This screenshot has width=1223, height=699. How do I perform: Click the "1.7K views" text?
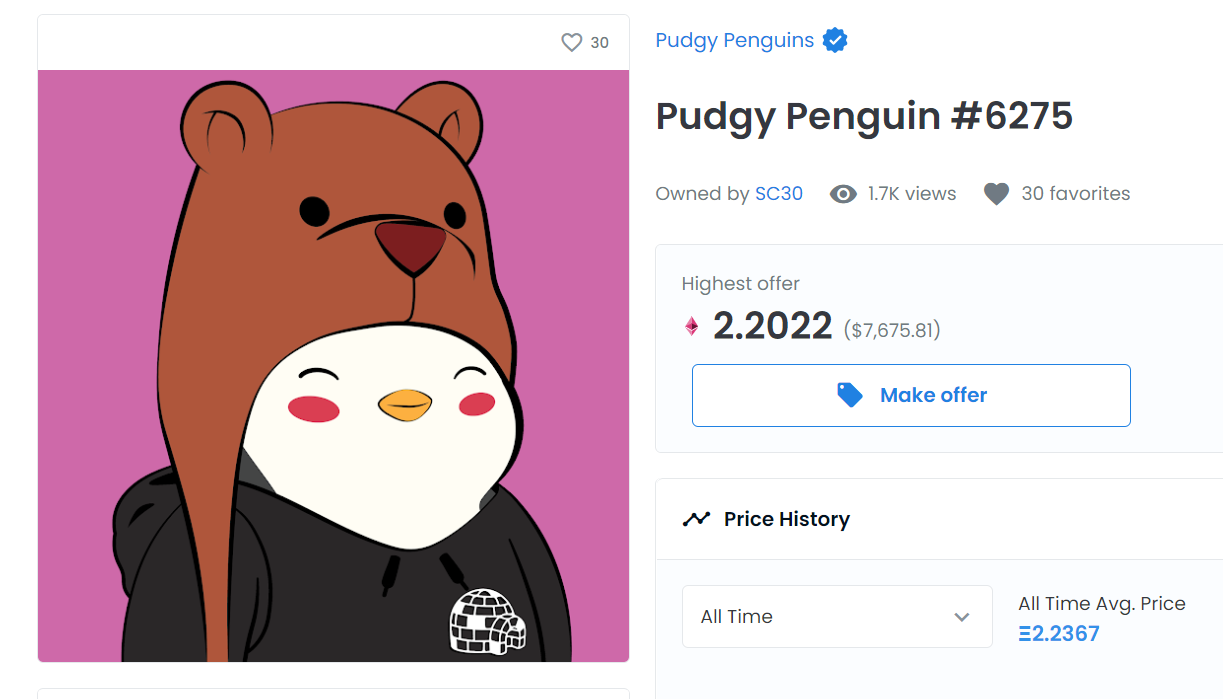pyautogui.click(x=912, y=194)
